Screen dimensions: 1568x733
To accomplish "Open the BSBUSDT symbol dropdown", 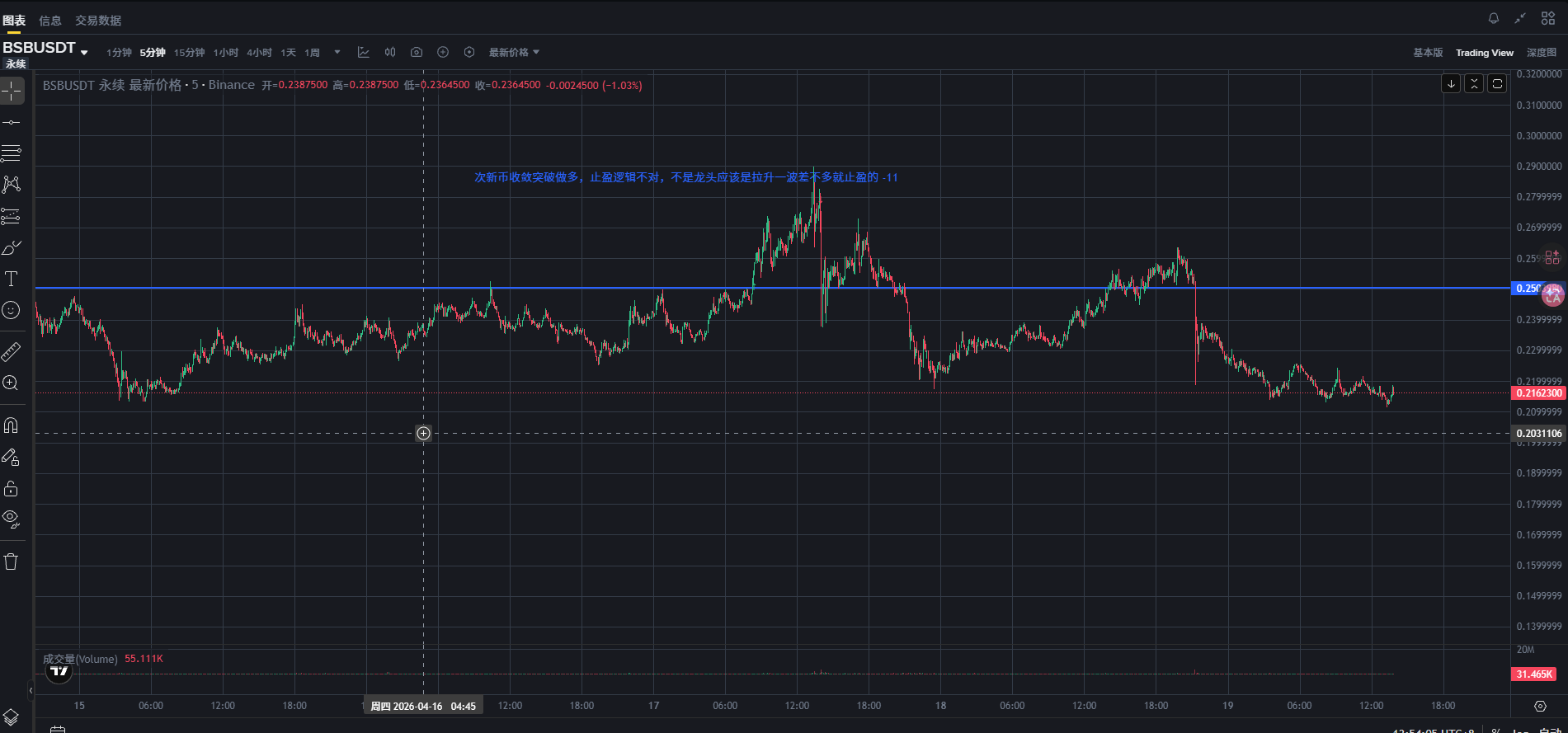I will (x=45, y=49).
